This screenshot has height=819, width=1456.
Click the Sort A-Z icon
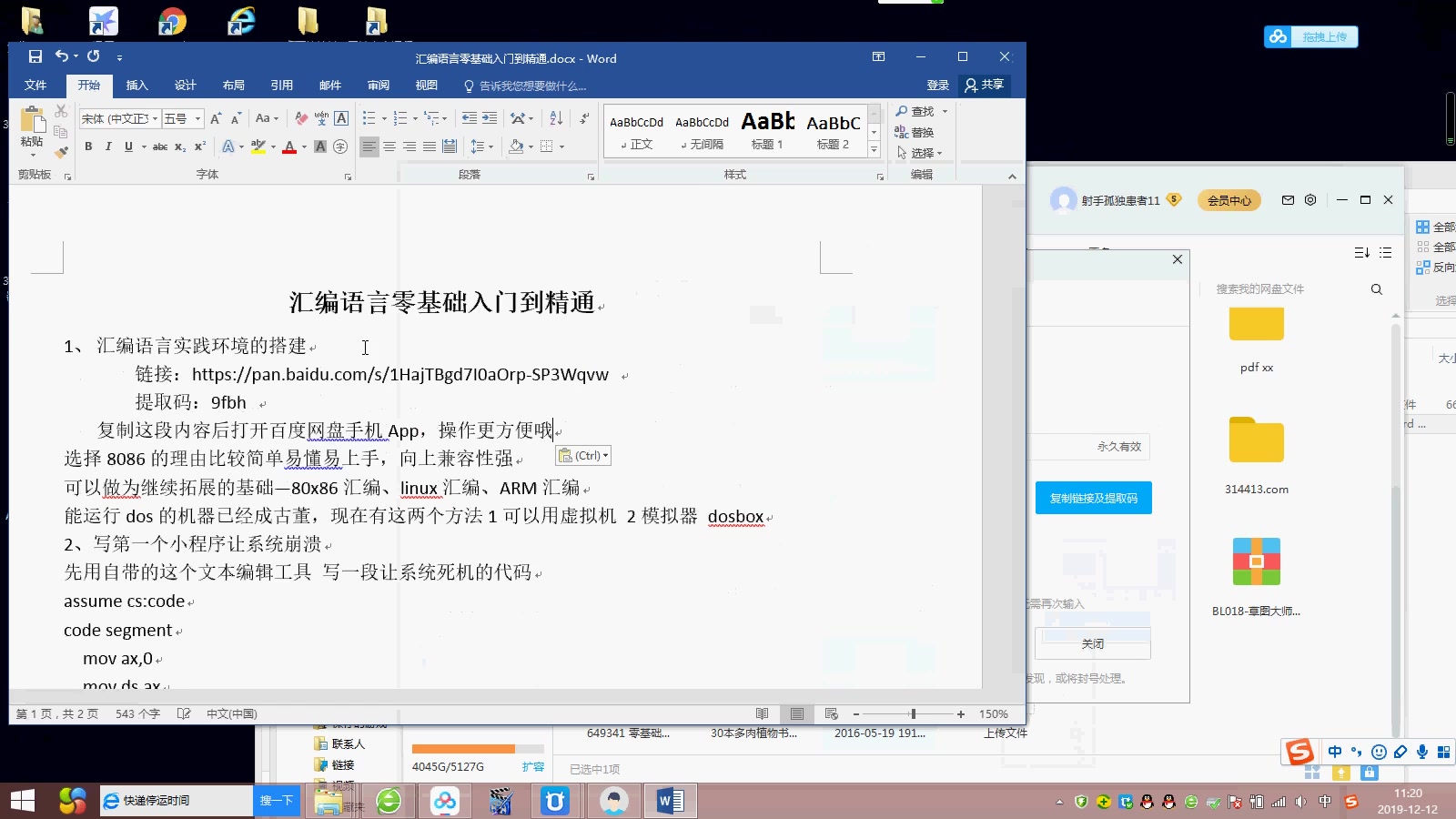pos(556,118)
